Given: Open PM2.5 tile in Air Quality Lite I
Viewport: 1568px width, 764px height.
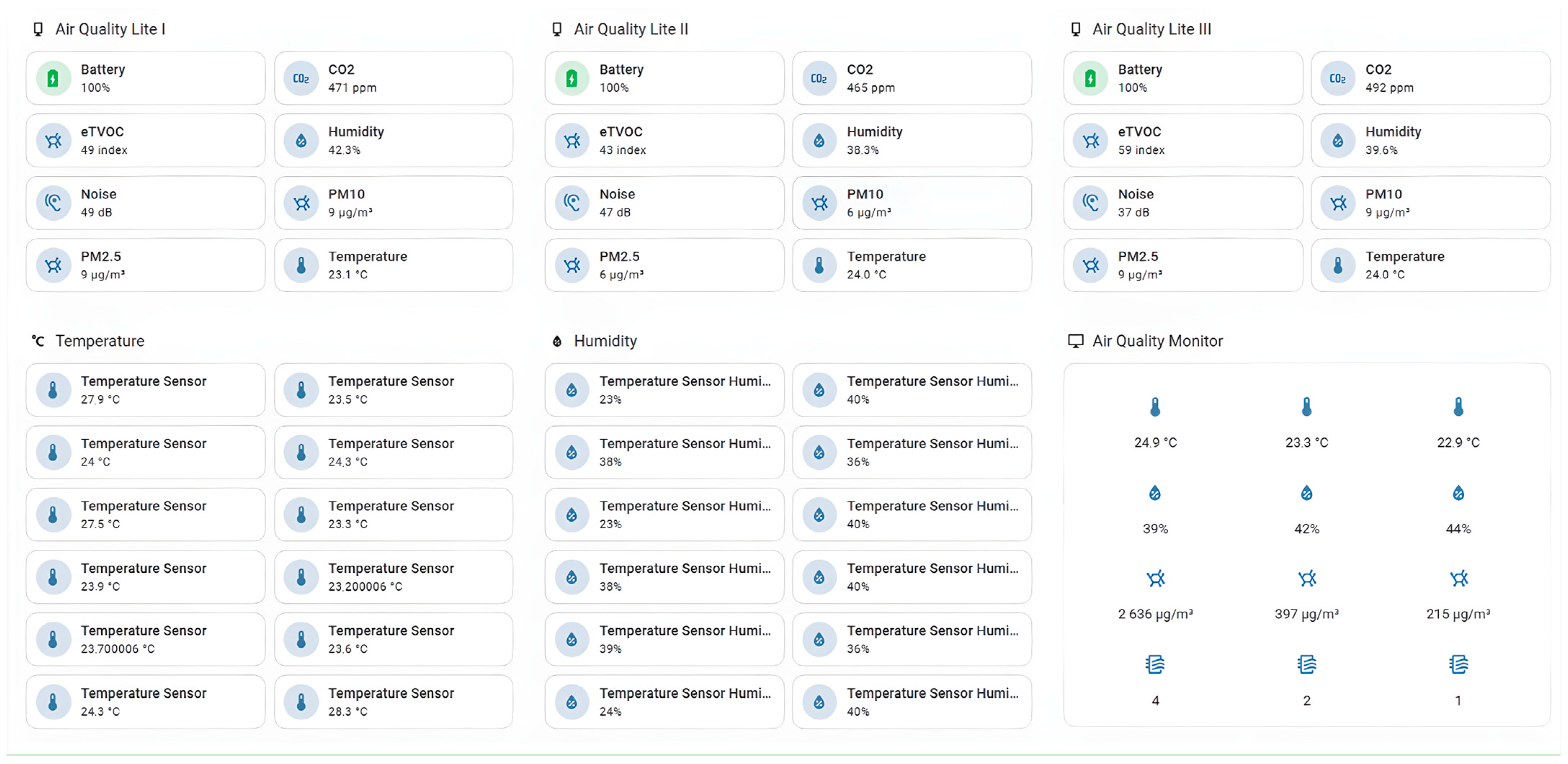Looking at the screenshot, I should [146, 265].
